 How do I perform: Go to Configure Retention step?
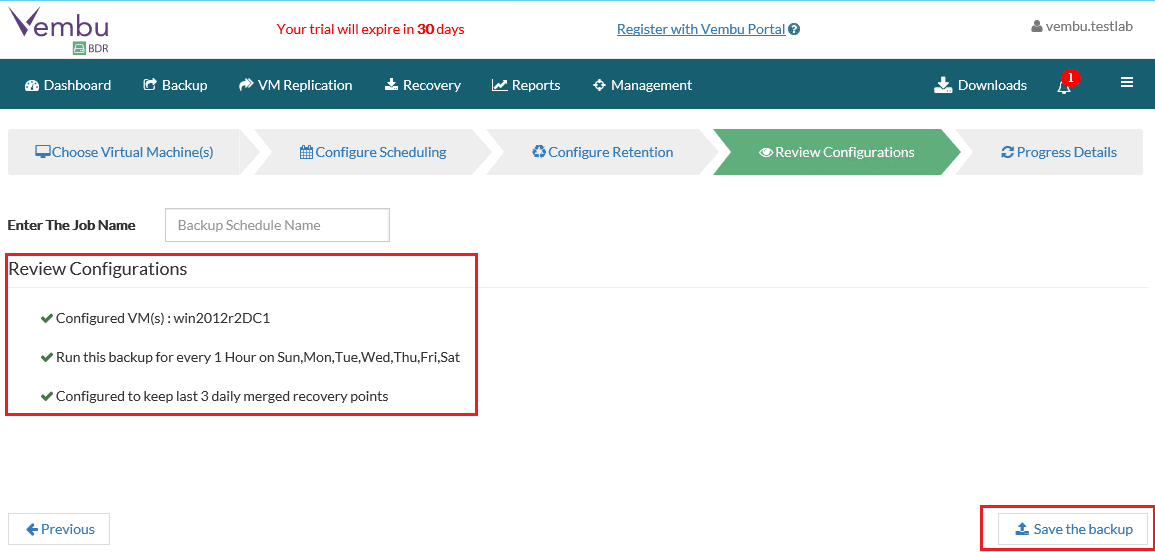[603, 152]
